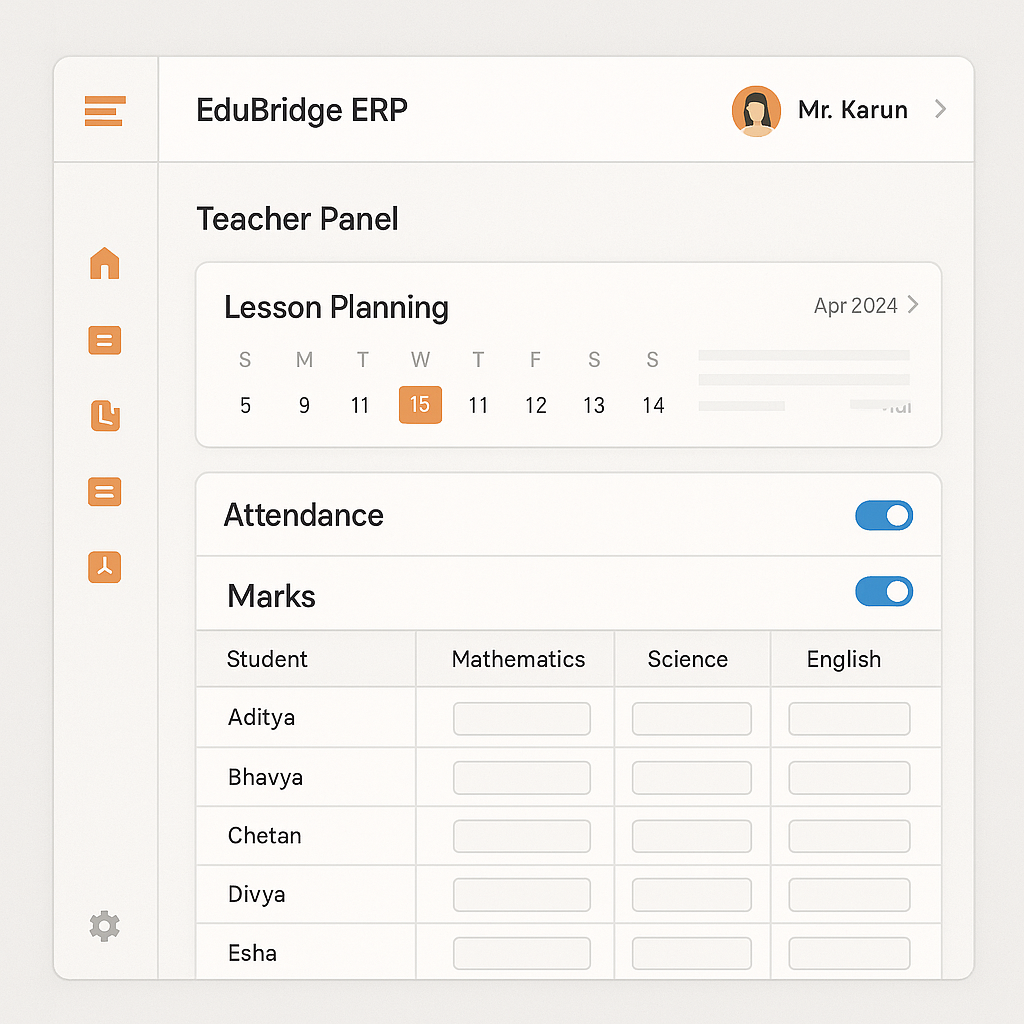Click Chetan's English marks field
The width and height of the screenshot is (1024, 1024).
849,836
